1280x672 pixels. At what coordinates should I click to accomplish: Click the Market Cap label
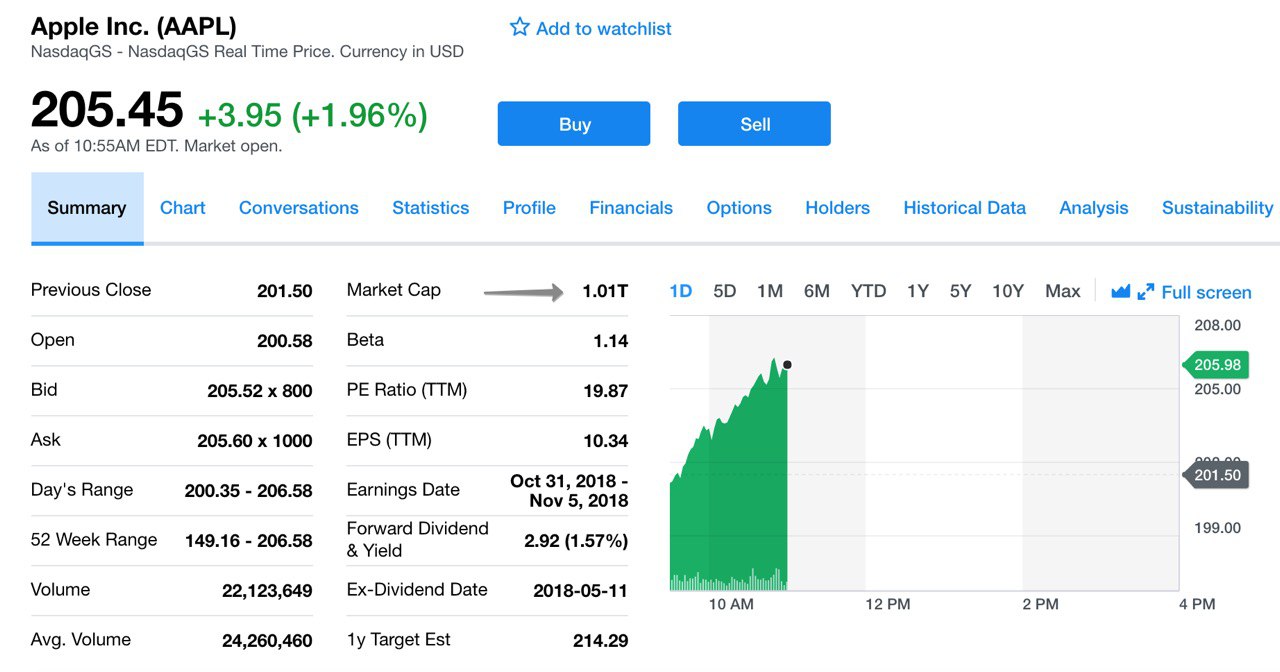394,290
